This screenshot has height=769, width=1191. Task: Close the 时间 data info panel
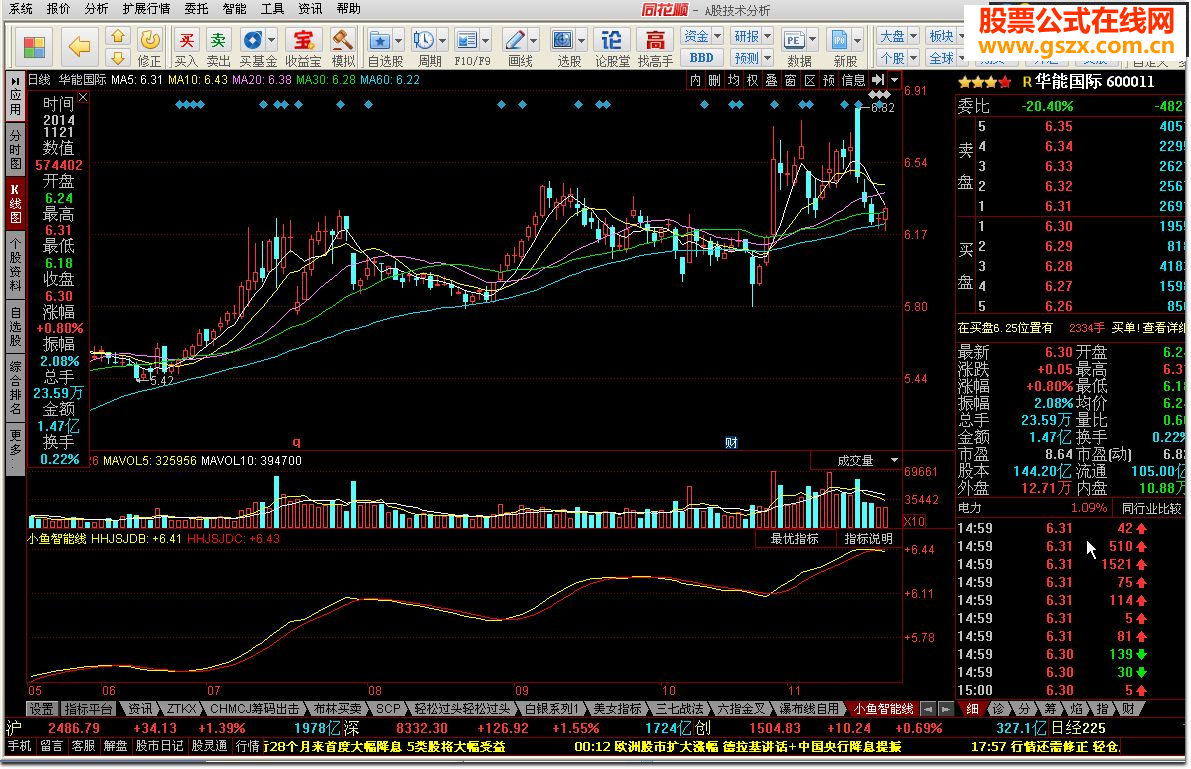tap(83, 97)
